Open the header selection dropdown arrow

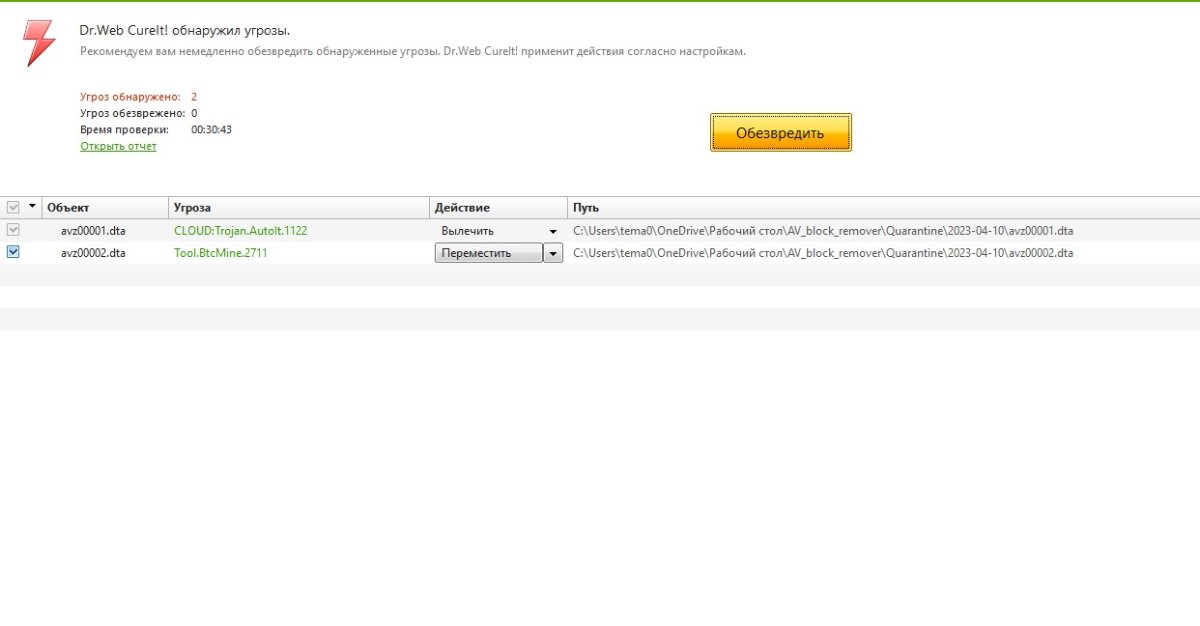coord(33,207)
